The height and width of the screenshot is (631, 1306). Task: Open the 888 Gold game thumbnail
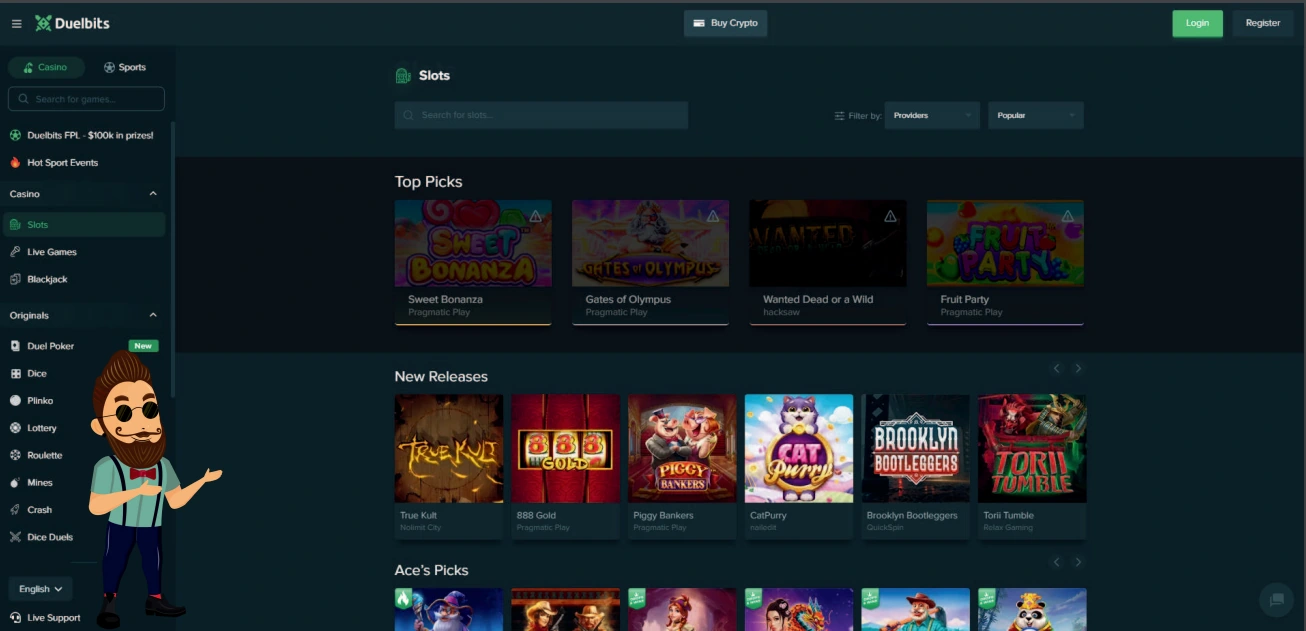565,448
